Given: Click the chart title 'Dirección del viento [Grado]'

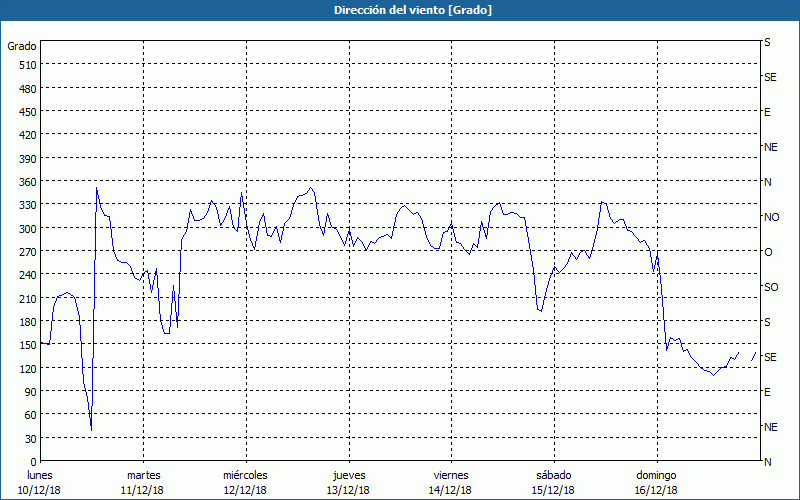Looking at the screenshot, I should (x=413, y=10).
